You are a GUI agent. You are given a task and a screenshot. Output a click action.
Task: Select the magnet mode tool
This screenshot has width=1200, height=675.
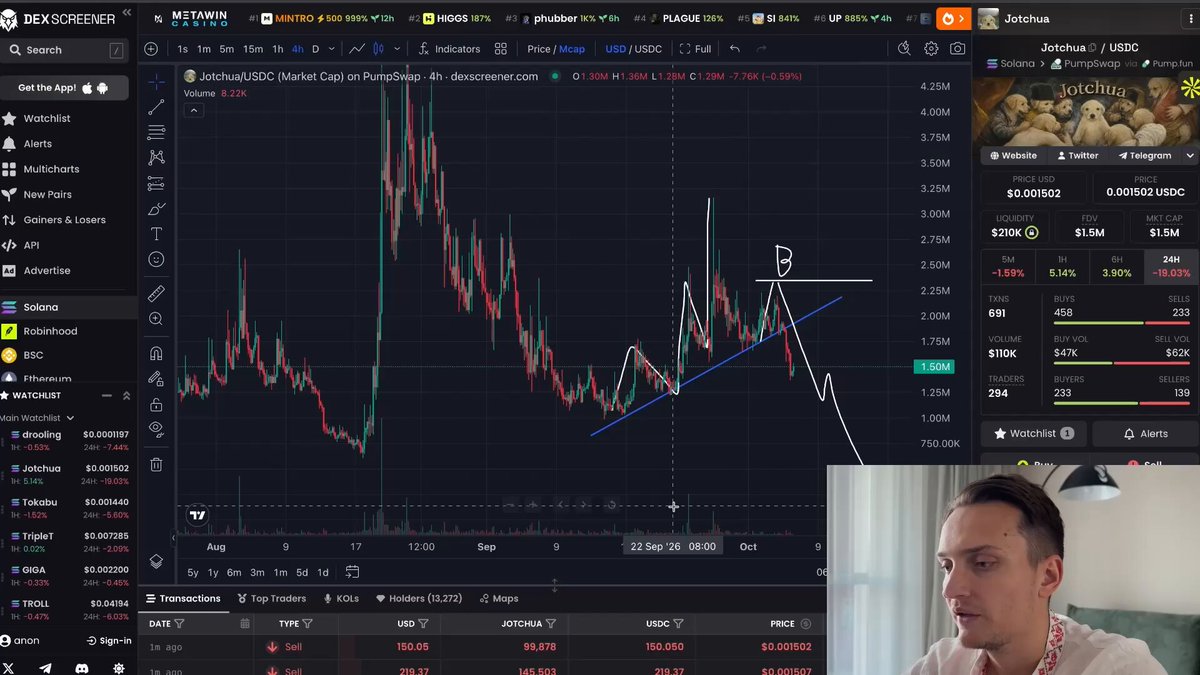coord(156,353)
